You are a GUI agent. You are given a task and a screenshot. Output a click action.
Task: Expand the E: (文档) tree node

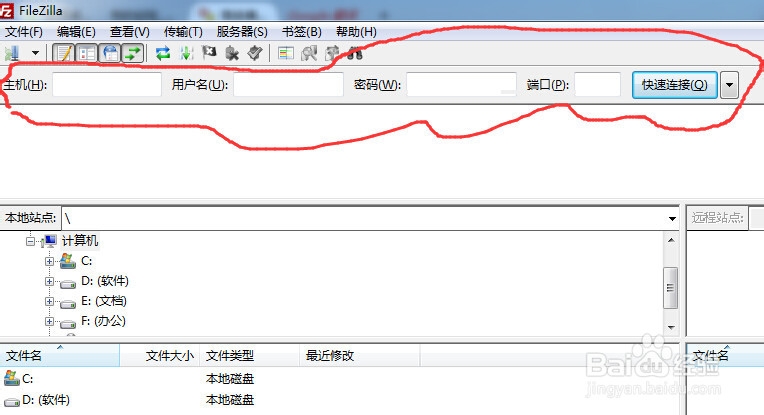click(x=49, y=302)
